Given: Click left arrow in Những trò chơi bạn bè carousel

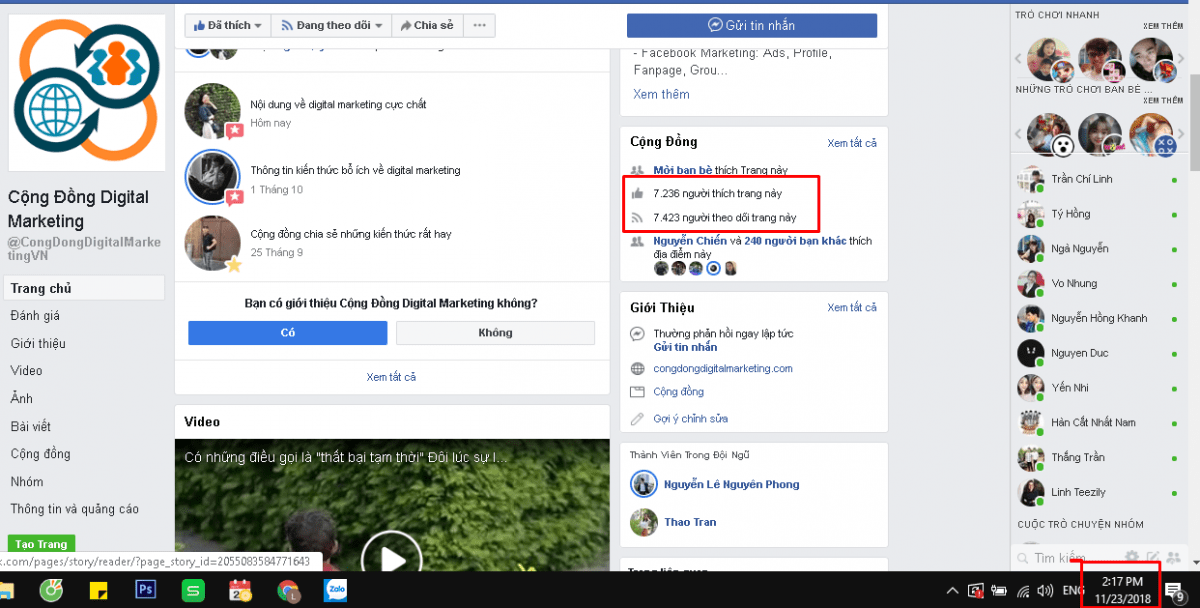Looking at the screenshot, I should pos(1019,135).
